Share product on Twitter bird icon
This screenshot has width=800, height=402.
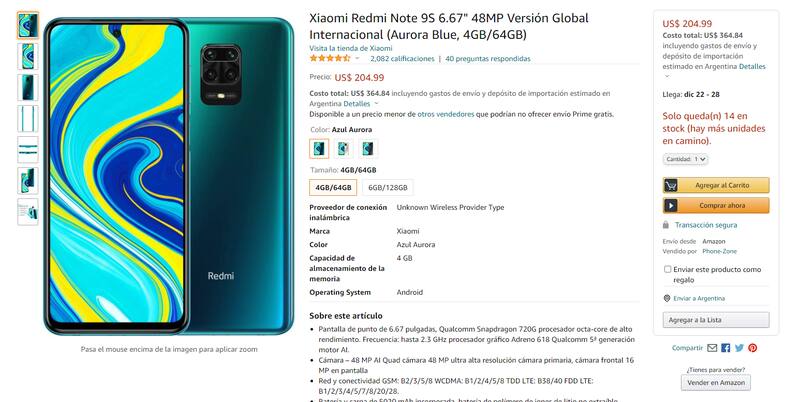click(x=739, y=348)
